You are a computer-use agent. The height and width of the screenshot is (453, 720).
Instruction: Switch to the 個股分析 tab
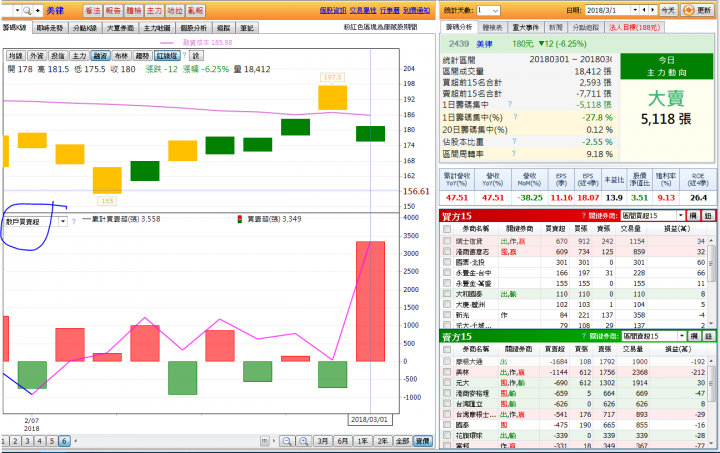coord(193,28)
